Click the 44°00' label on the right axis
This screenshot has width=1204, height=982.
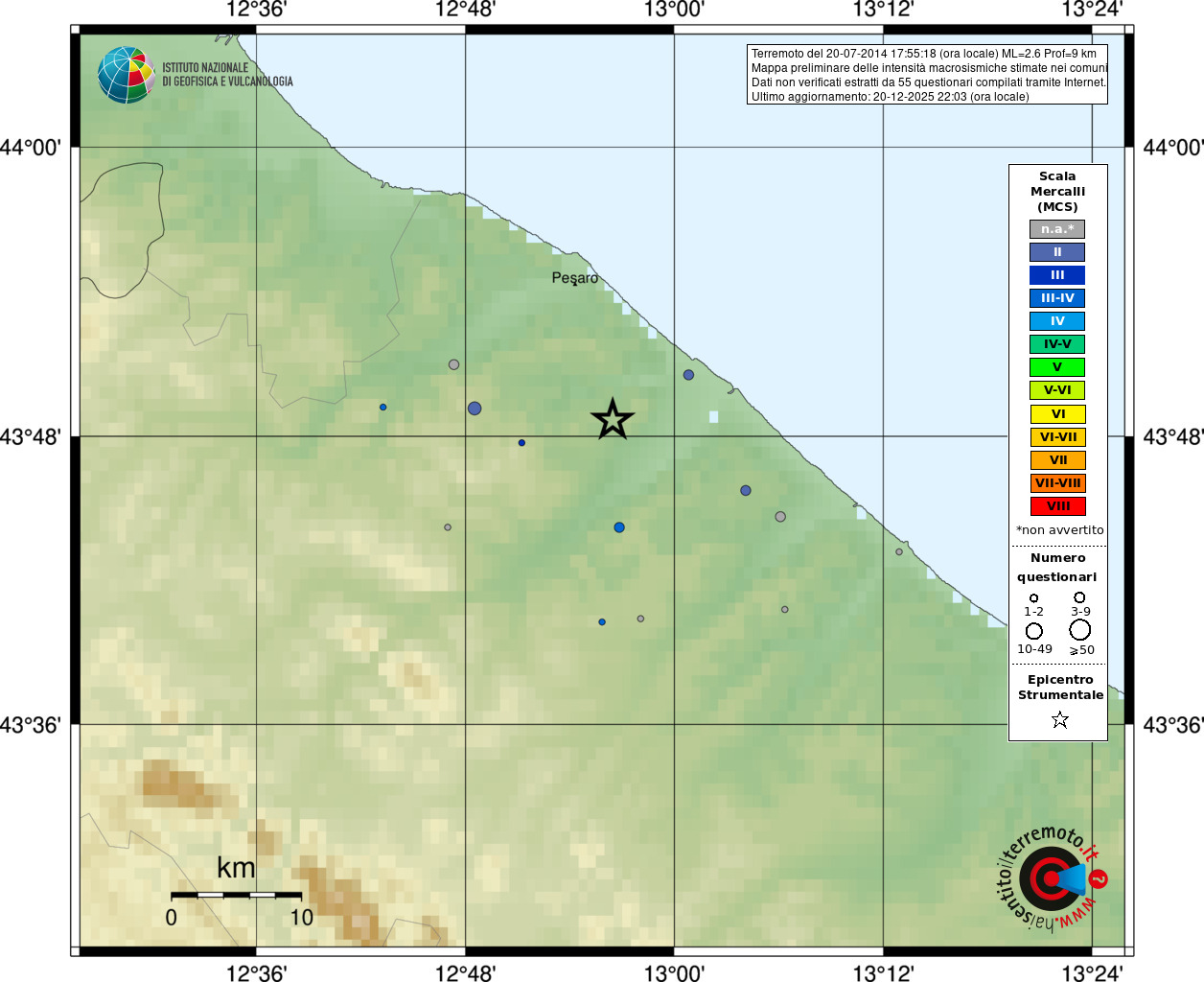(x=1172, y=148)
